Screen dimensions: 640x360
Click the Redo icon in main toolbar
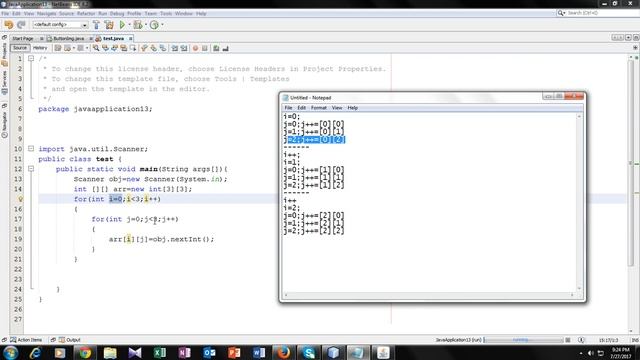(x=21, y=25)
